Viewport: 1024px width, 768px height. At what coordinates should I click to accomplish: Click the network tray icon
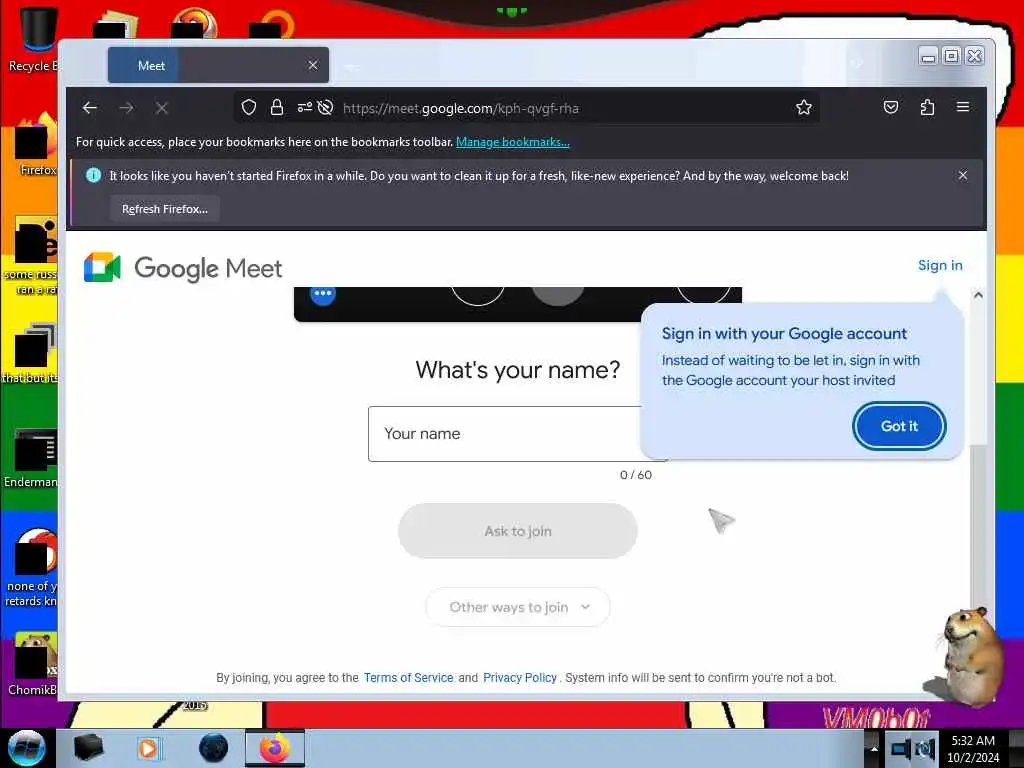(901, 748)
